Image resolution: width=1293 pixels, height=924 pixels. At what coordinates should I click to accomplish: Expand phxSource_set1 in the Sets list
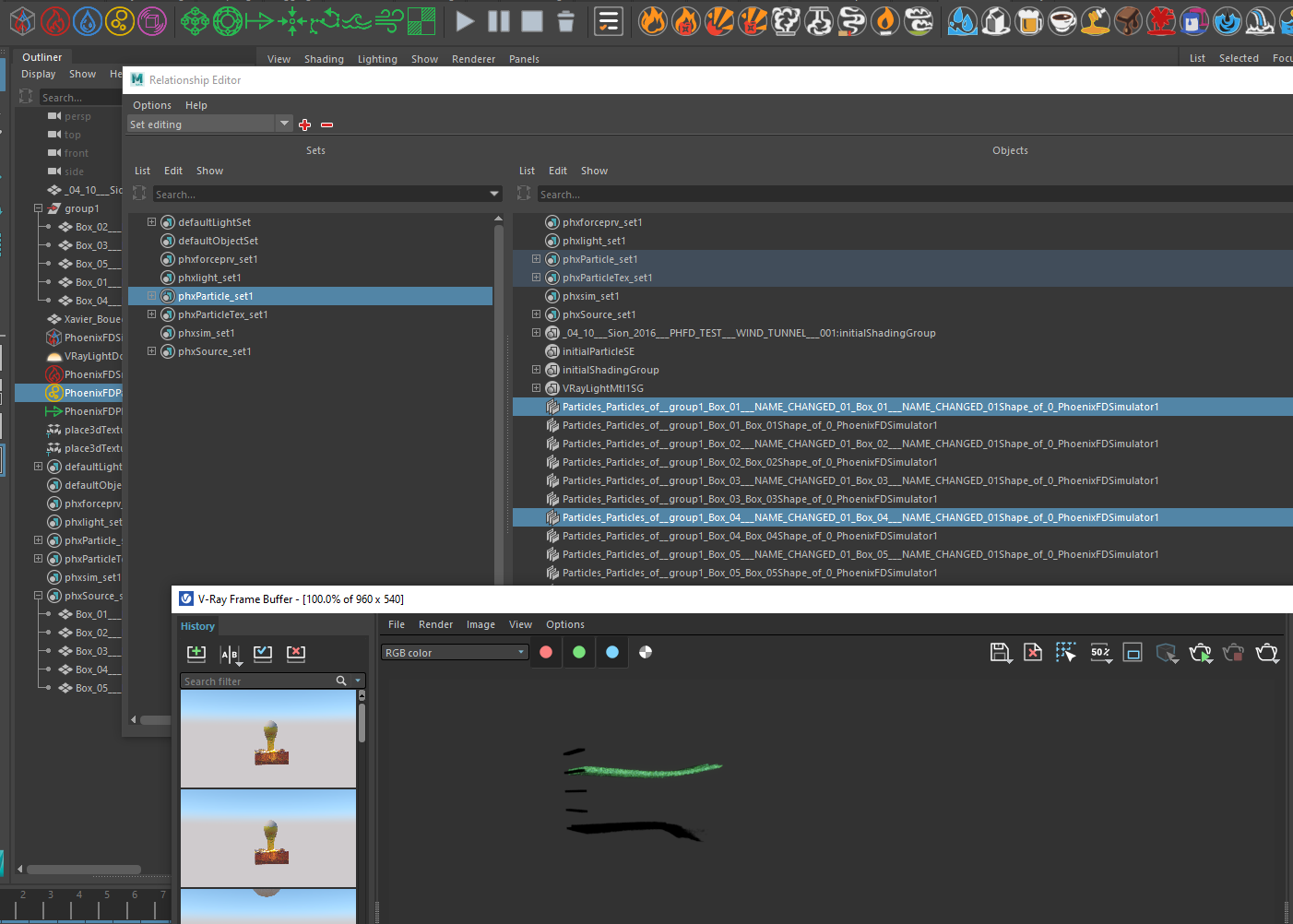152,351
